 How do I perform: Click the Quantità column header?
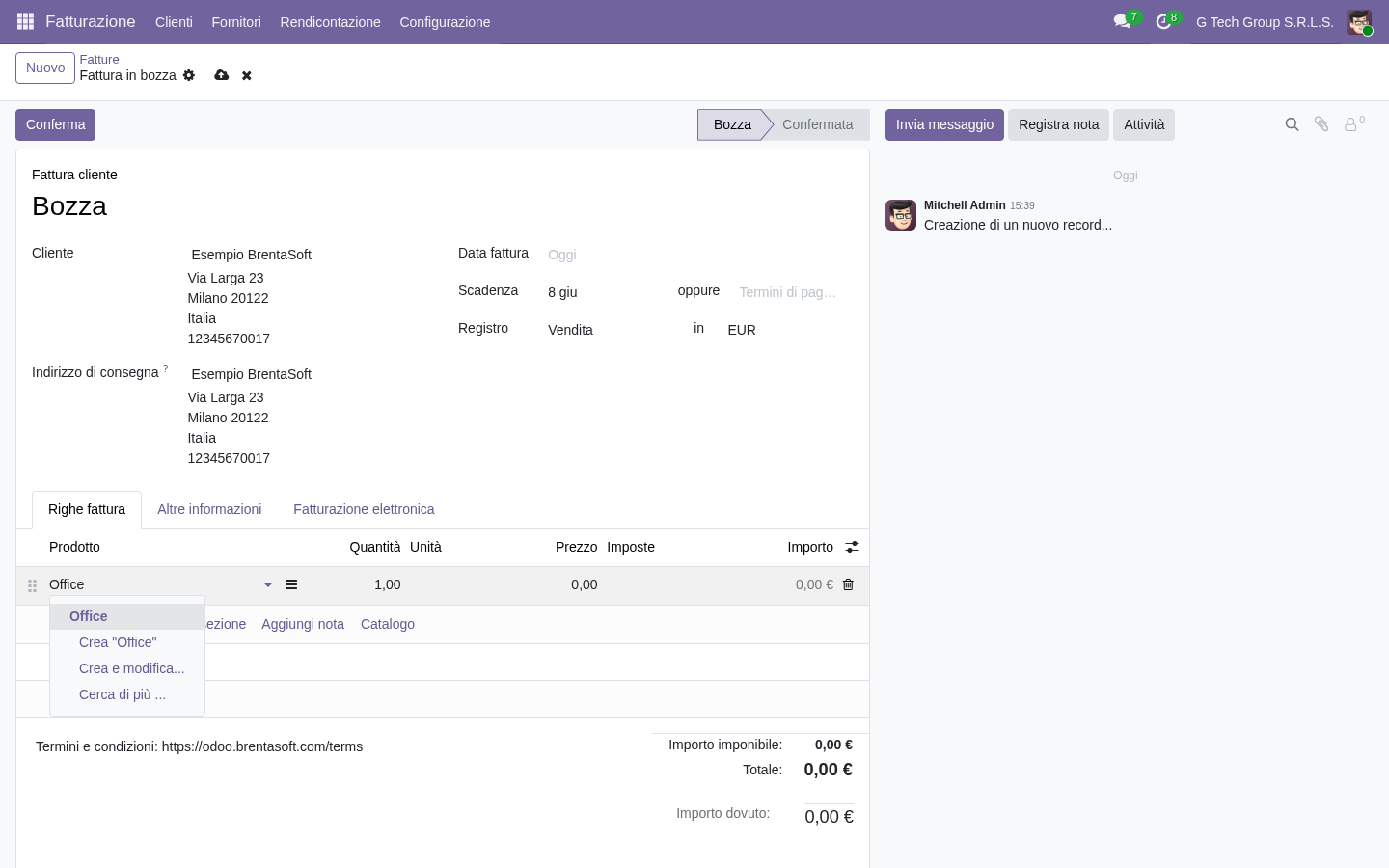374,547
